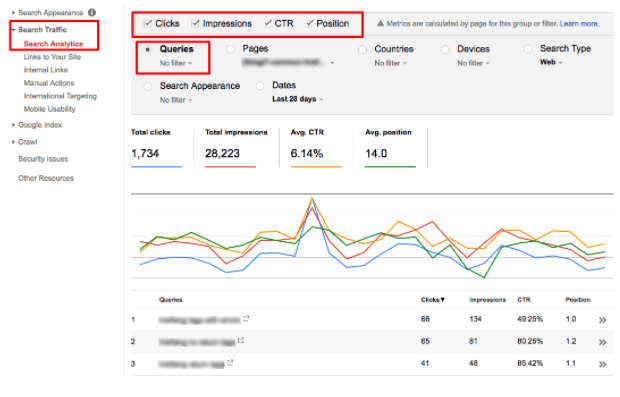The image size is (620, 397).
Task: Open third query row's external link icon
Action: point(230,362)
